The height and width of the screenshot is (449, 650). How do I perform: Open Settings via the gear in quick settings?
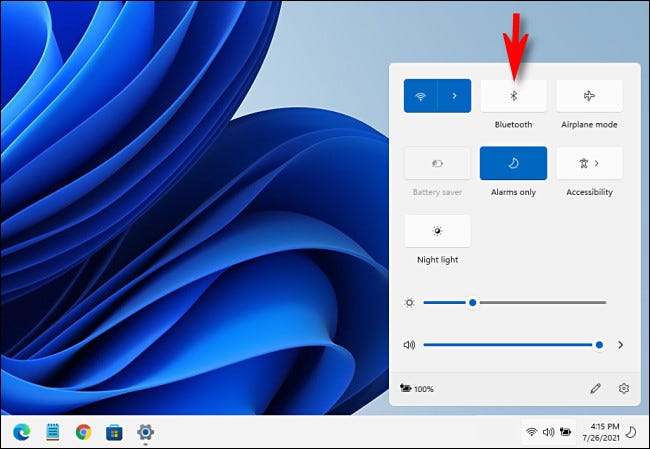point(623,388)
